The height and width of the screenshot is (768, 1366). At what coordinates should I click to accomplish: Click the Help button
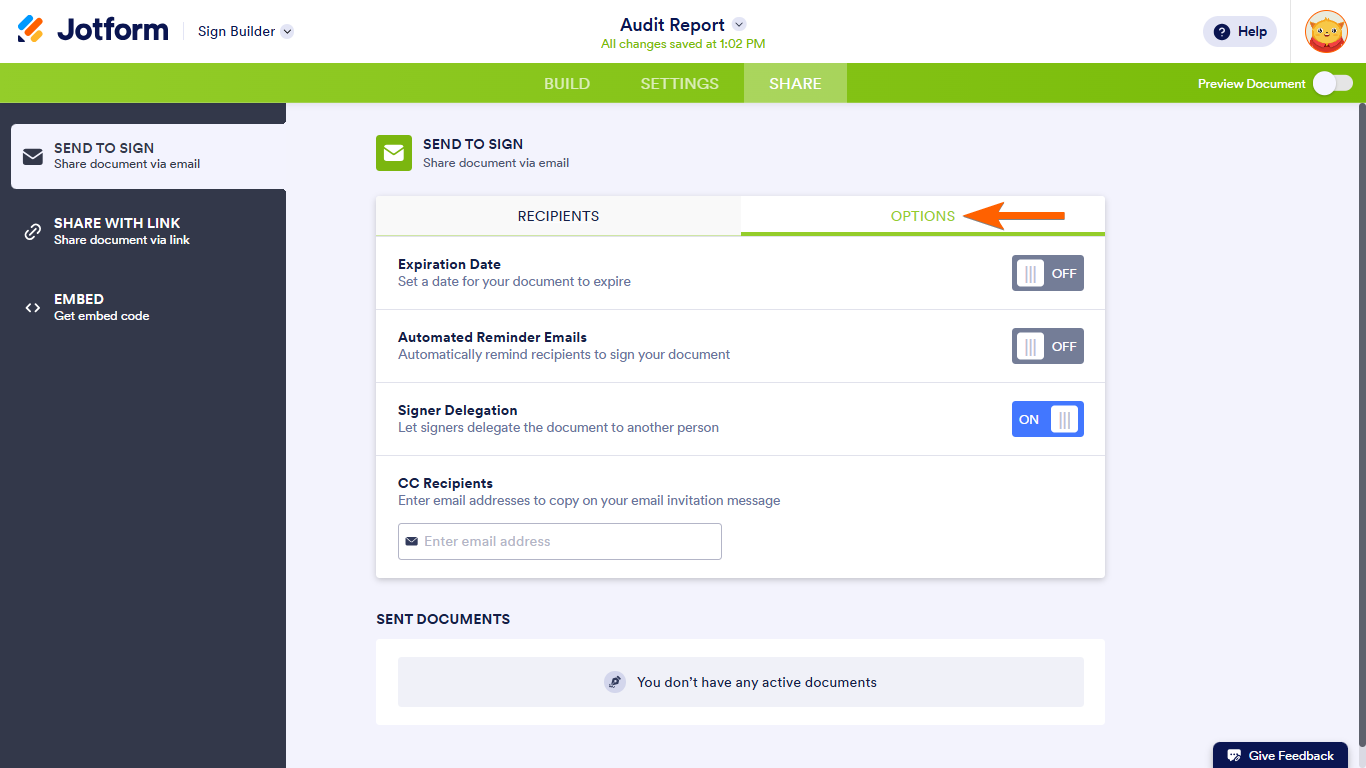pyautogui.click(x=1240, y=31)
